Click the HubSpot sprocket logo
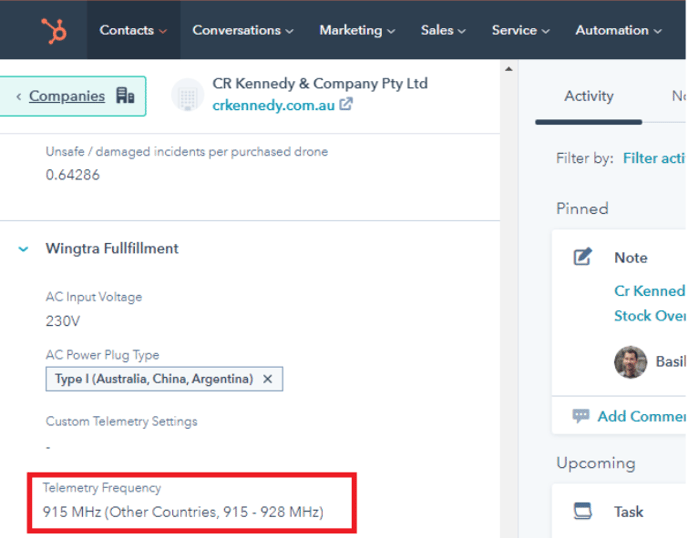Image resolution: width=688 pixels, height=538 pixels. pyautogui.click(x=54, y=30)
